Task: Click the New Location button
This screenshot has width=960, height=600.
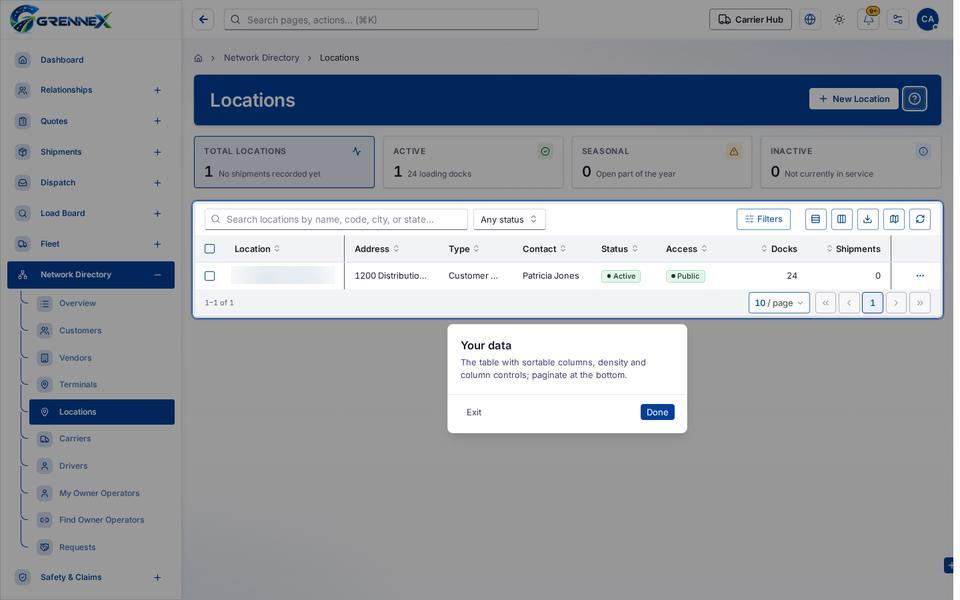Action: coord(853,99)
